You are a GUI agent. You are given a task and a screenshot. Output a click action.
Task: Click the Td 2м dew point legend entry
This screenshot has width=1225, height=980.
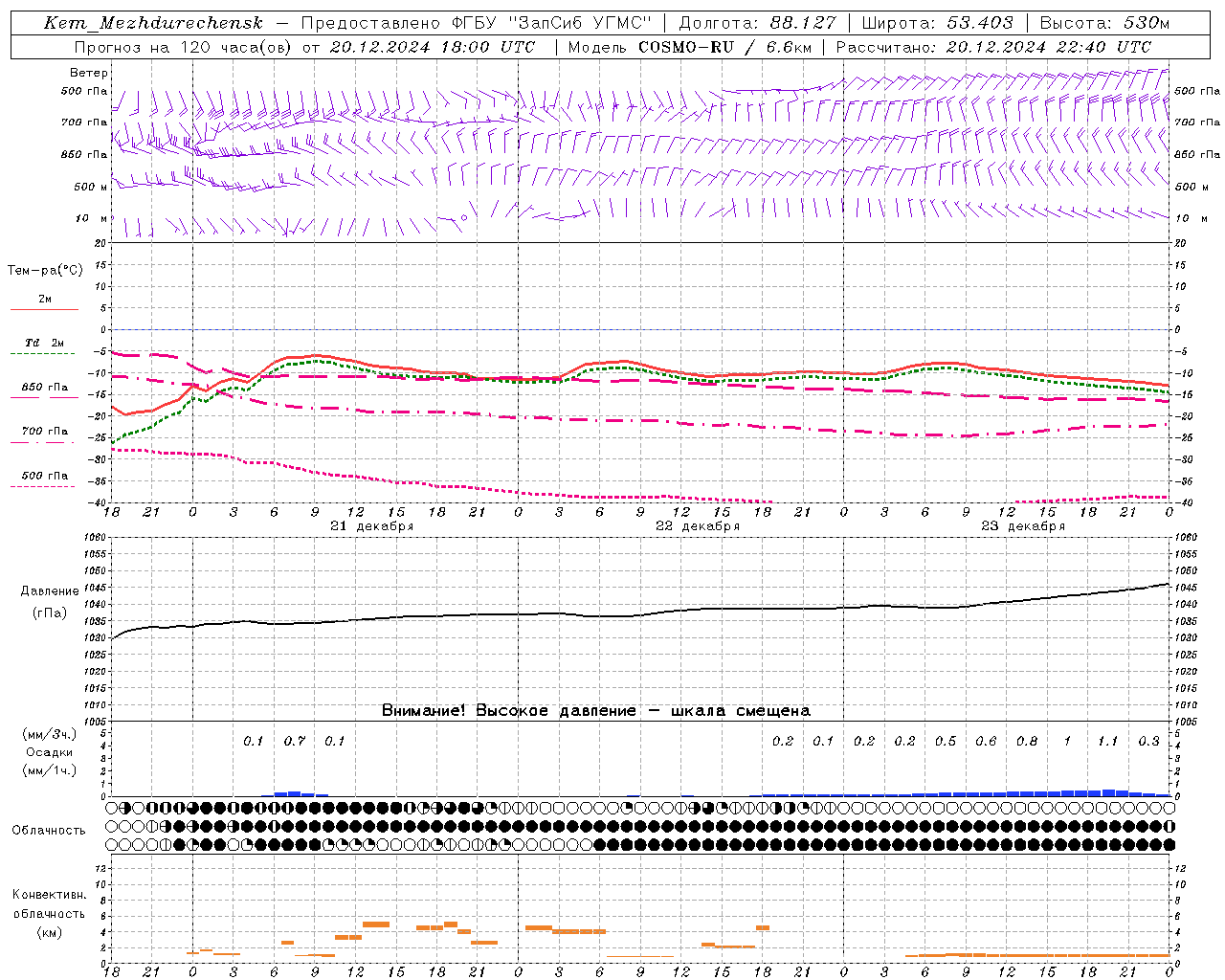[x=44, y=343]
